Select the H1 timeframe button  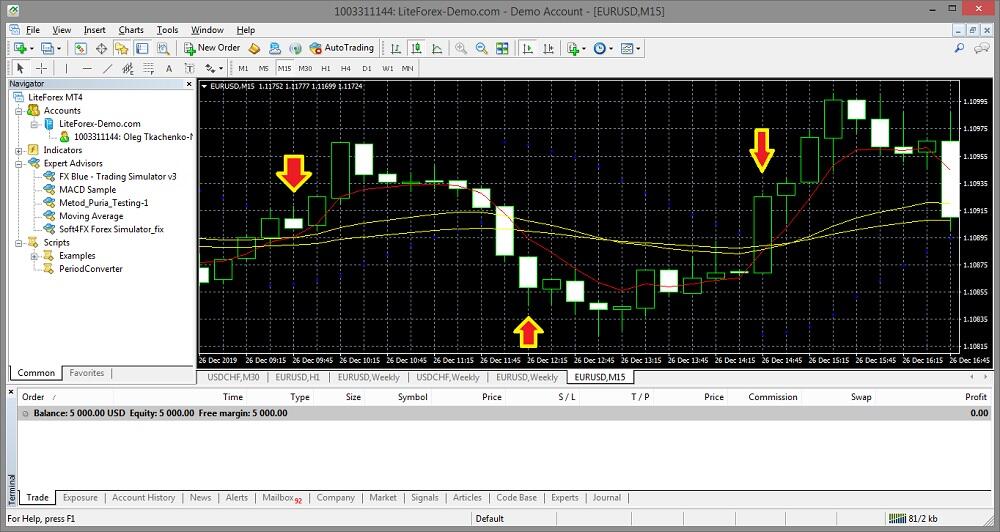[325, 68]
